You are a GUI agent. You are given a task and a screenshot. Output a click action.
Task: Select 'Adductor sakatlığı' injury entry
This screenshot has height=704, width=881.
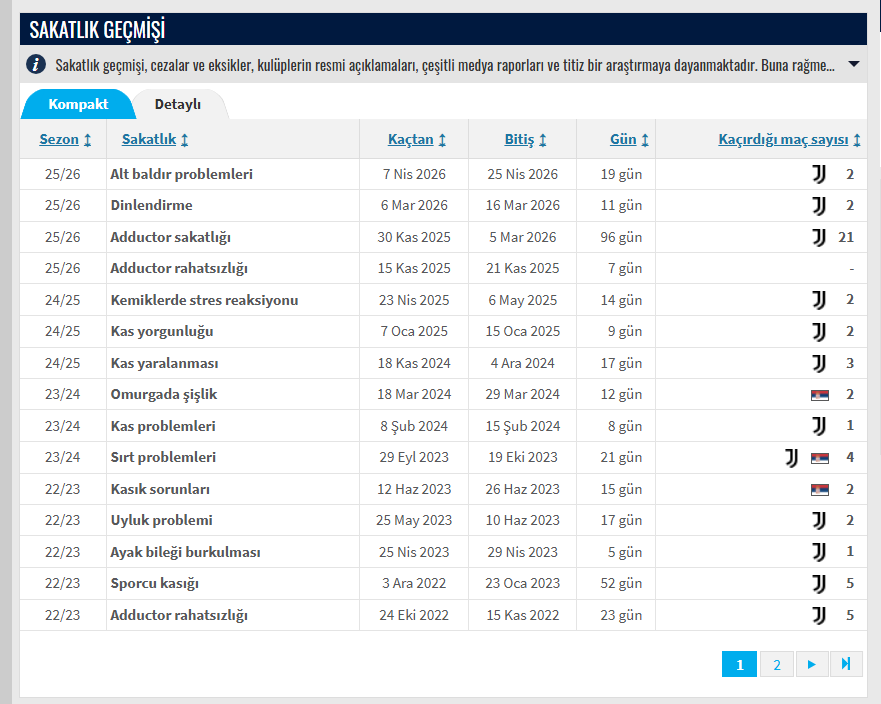(171, 237)
